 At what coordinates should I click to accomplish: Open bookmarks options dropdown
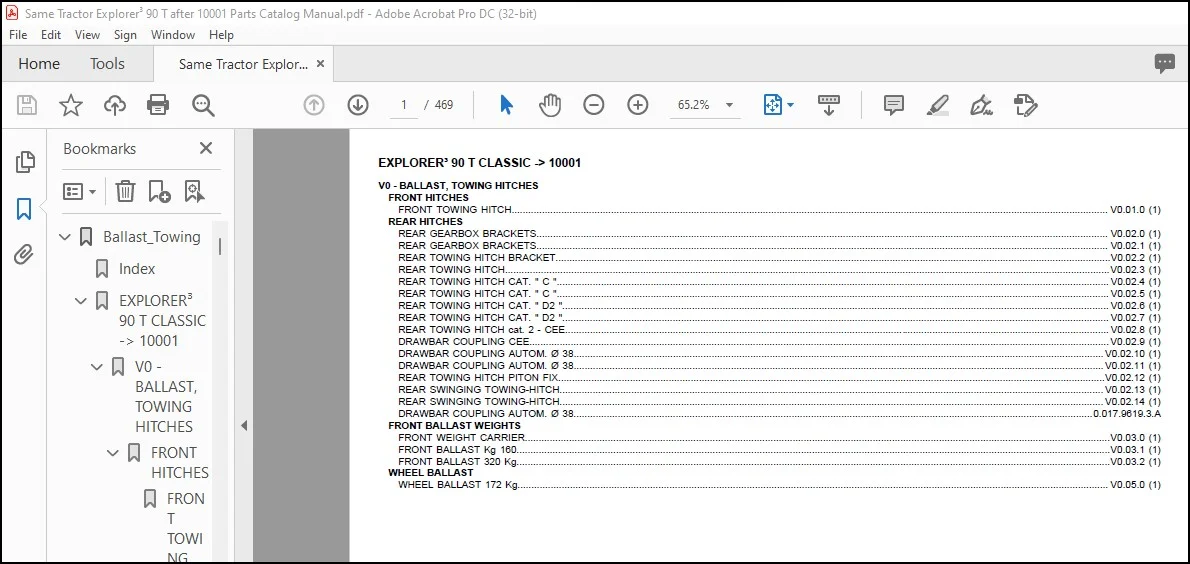[80, 191]
